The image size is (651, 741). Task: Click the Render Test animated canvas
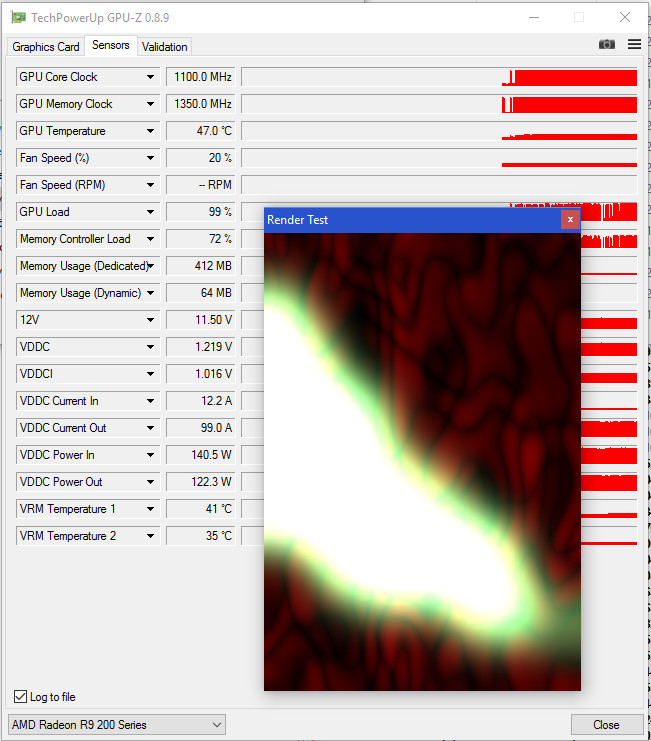coord(422,461)
